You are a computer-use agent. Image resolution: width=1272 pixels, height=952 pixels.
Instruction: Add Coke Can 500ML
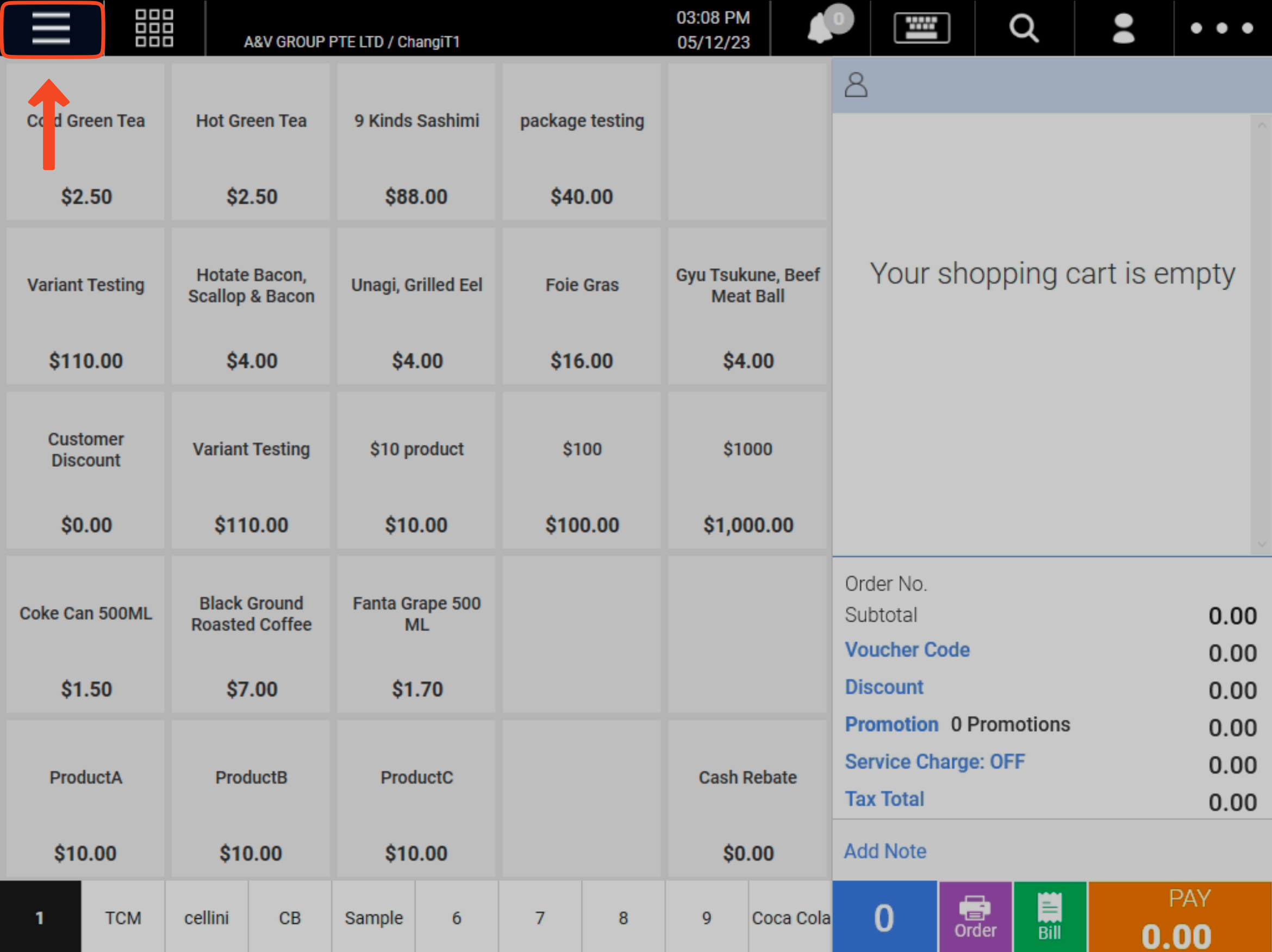(86, 634)
